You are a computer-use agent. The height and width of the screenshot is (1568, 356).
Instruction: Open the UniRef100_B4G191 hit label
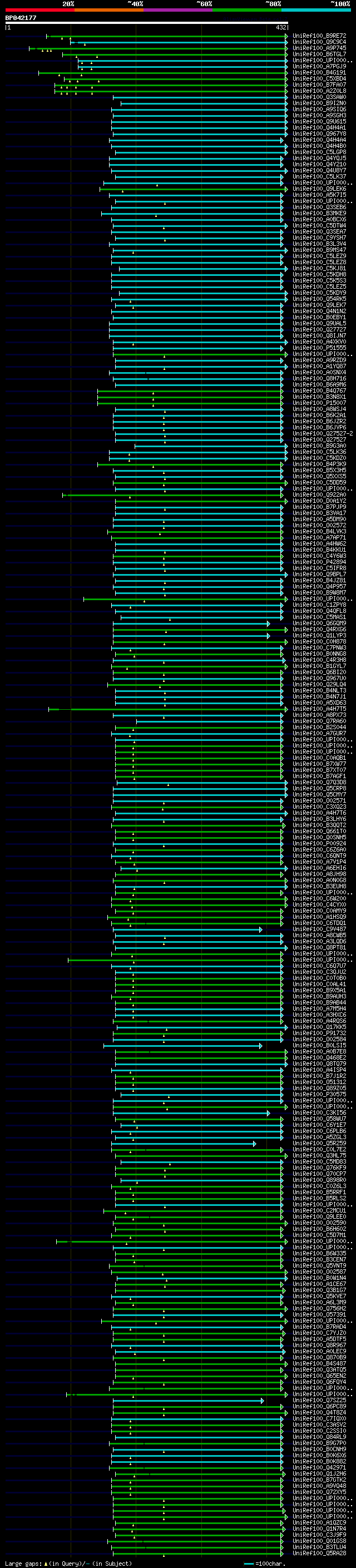(x=319, y=72)
